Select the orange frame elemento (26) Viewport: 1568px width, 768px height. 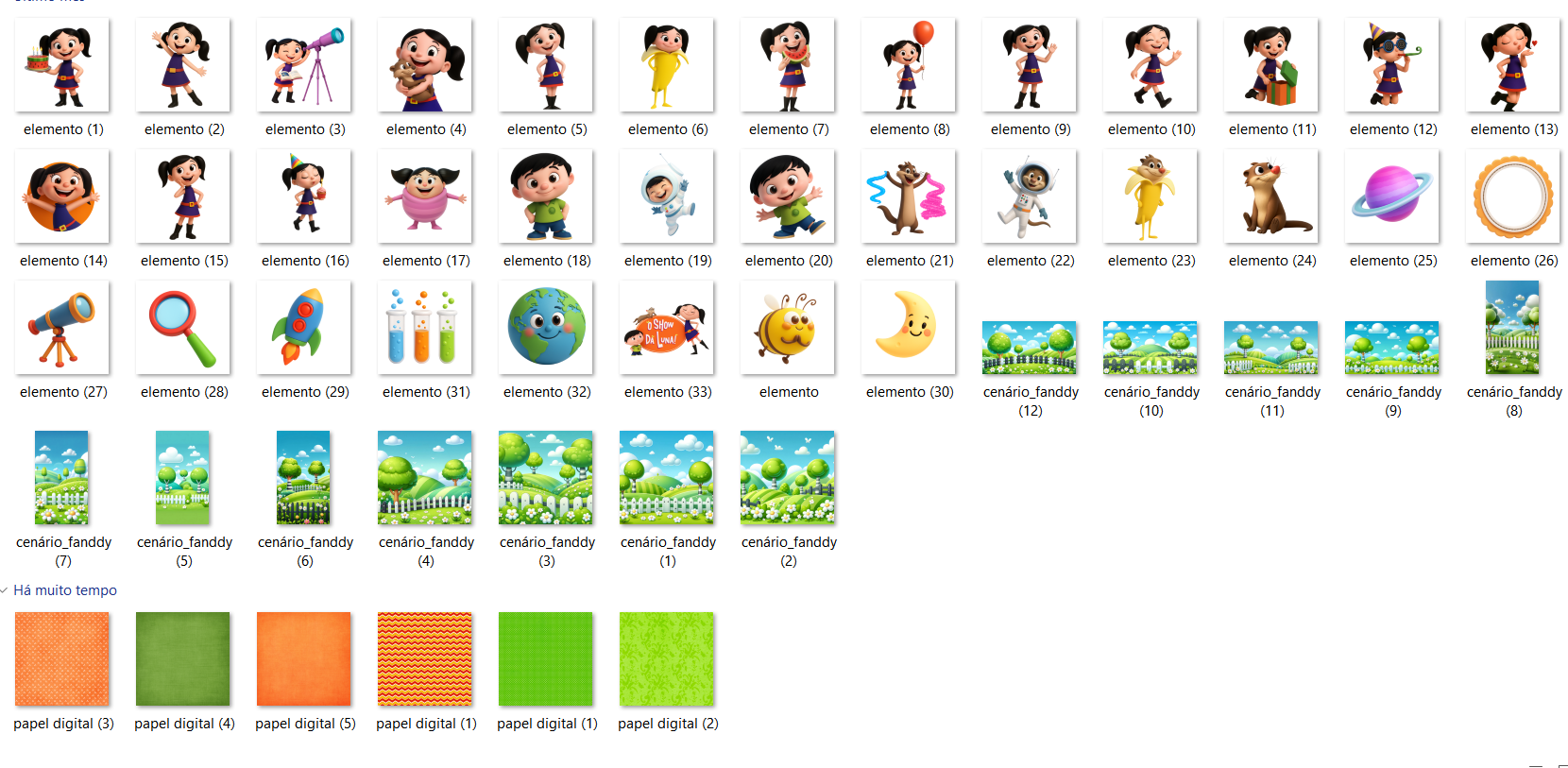(1513, 196)
